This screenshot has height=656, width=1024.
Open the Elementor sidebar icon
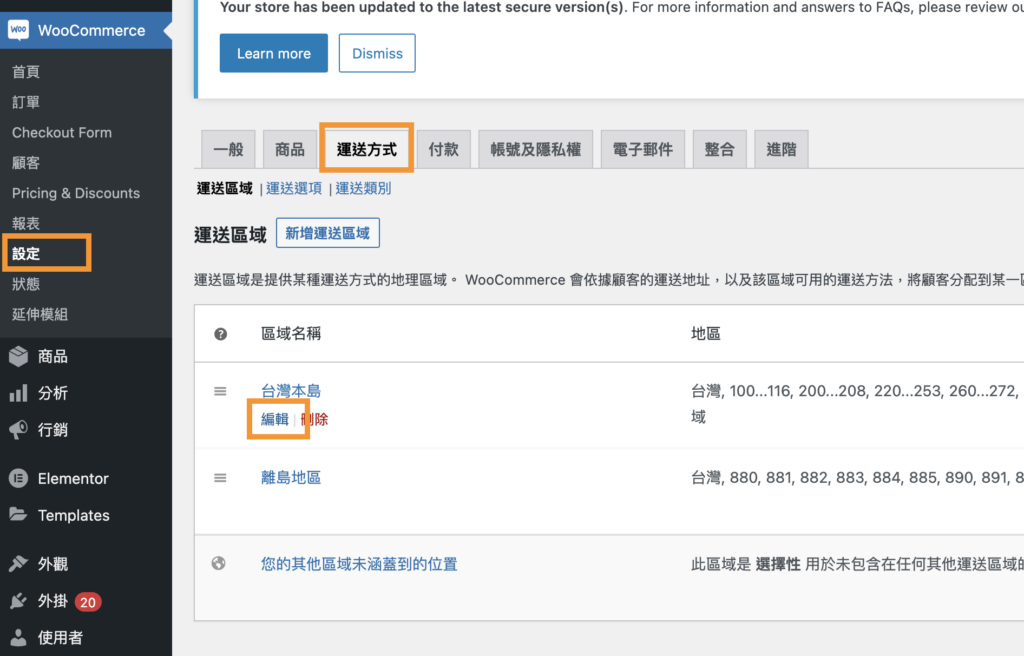click(16, 478)
